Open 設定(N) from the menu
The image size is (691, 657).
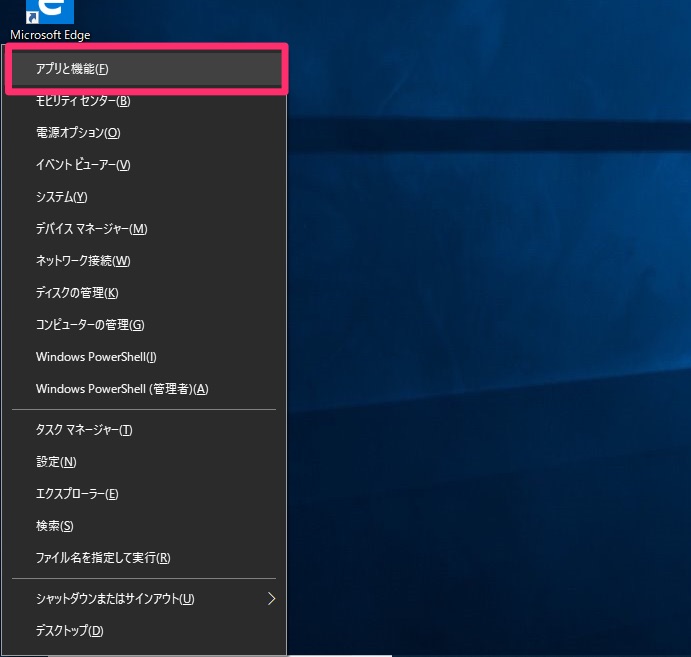click(144, 462)
